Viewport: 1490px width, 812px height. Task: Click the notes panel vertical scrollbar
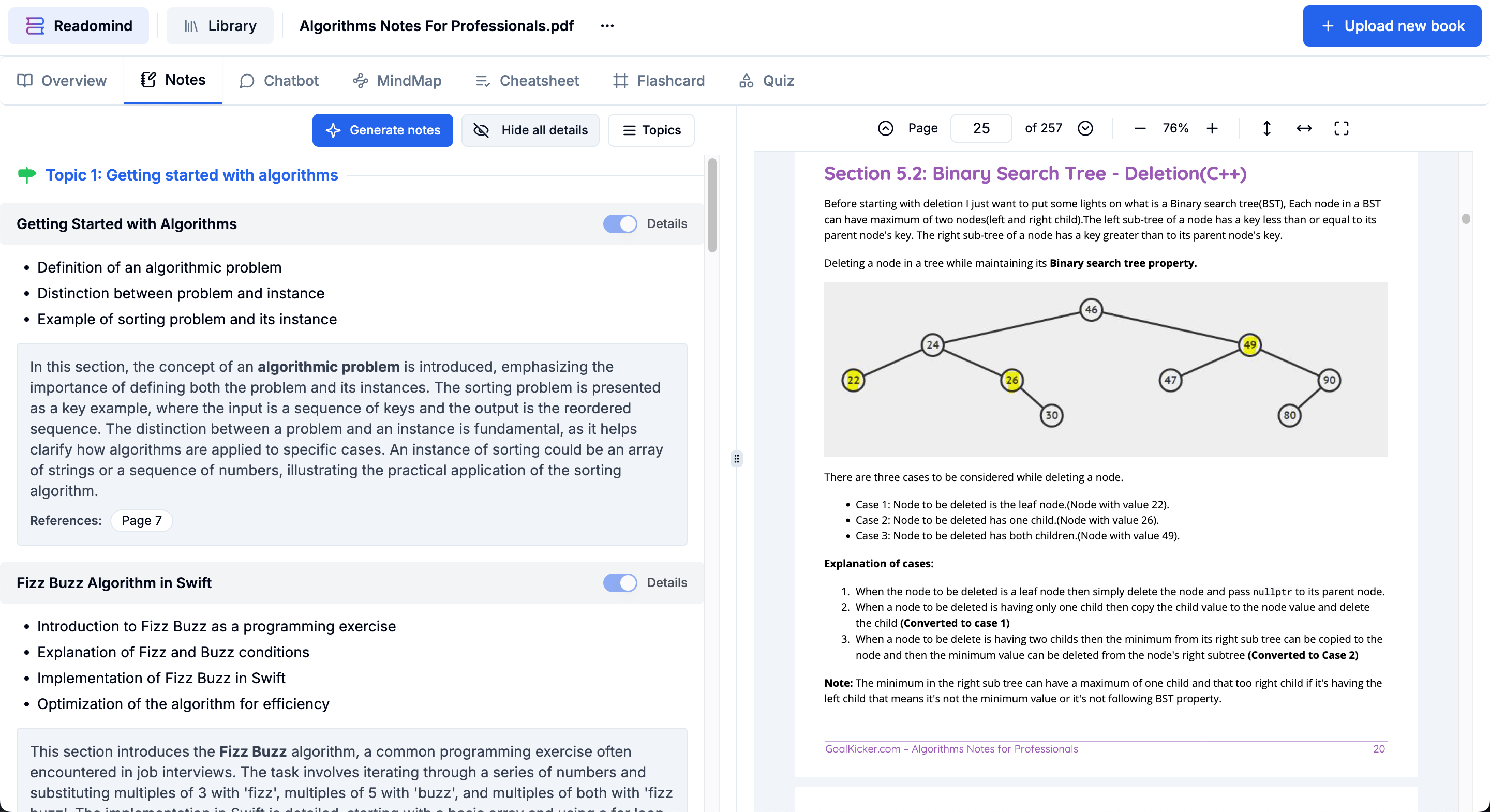[x=712, y=205]
